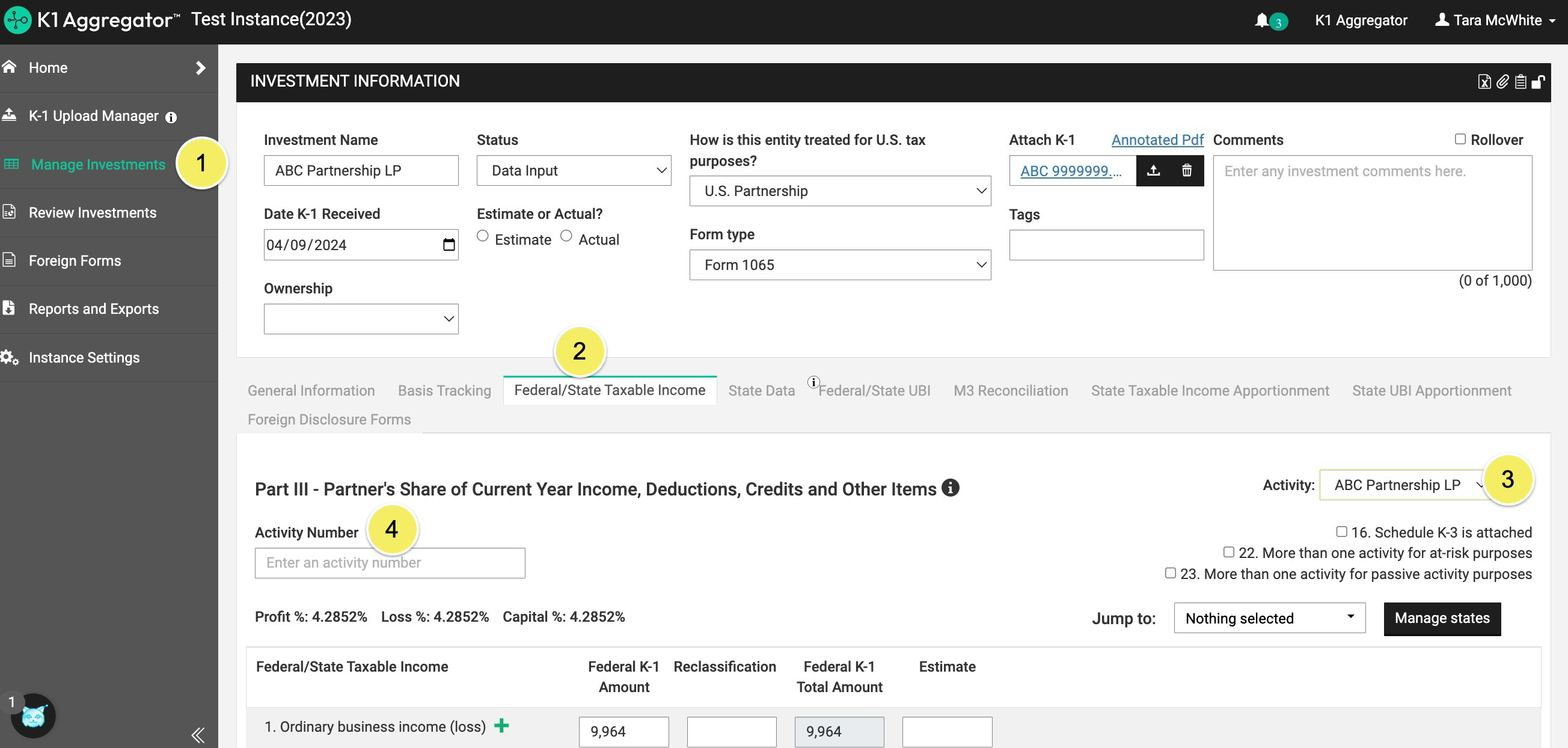The image size is (1568, 748).
Task: Click the green plus beside Ordinary business income
Action: 501,726
